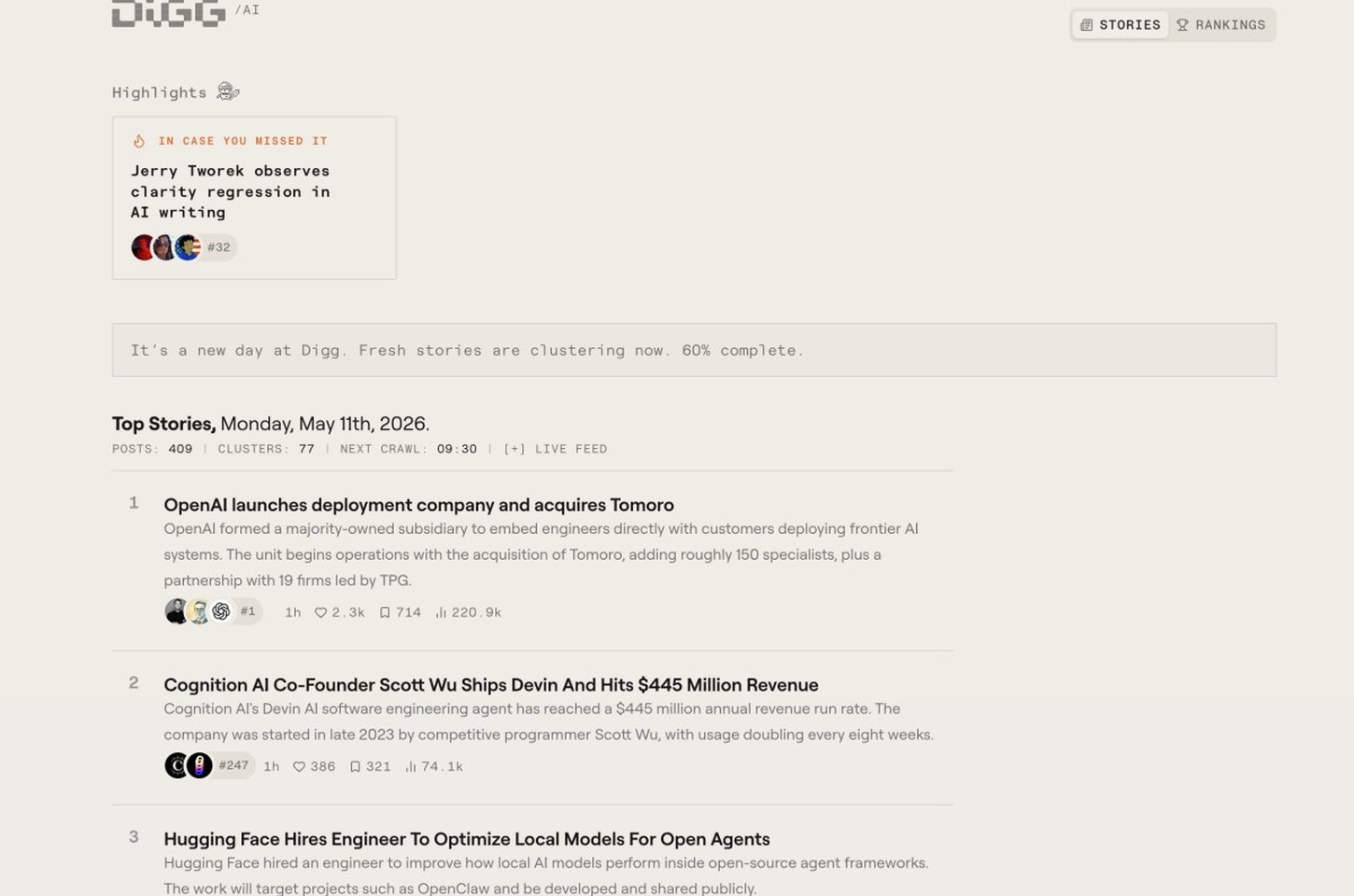Screen dimensions: 1354x896
Task: Click the #1 rank badge on OpenAI story
Action: pos(247,611)
